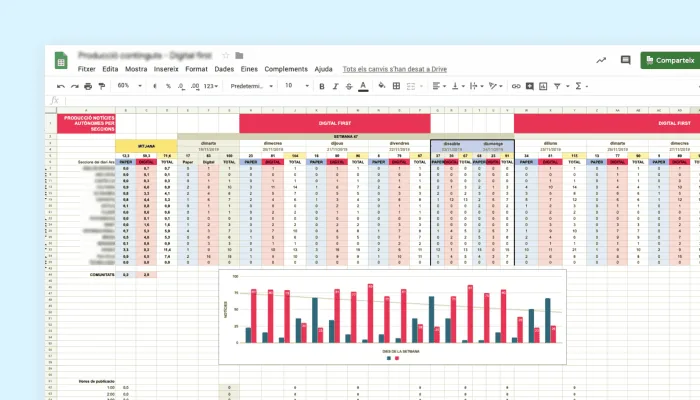Open 'Tots els canvis s'han desat a Drive' link
The image size is (700, 400).
click(395, 69)
